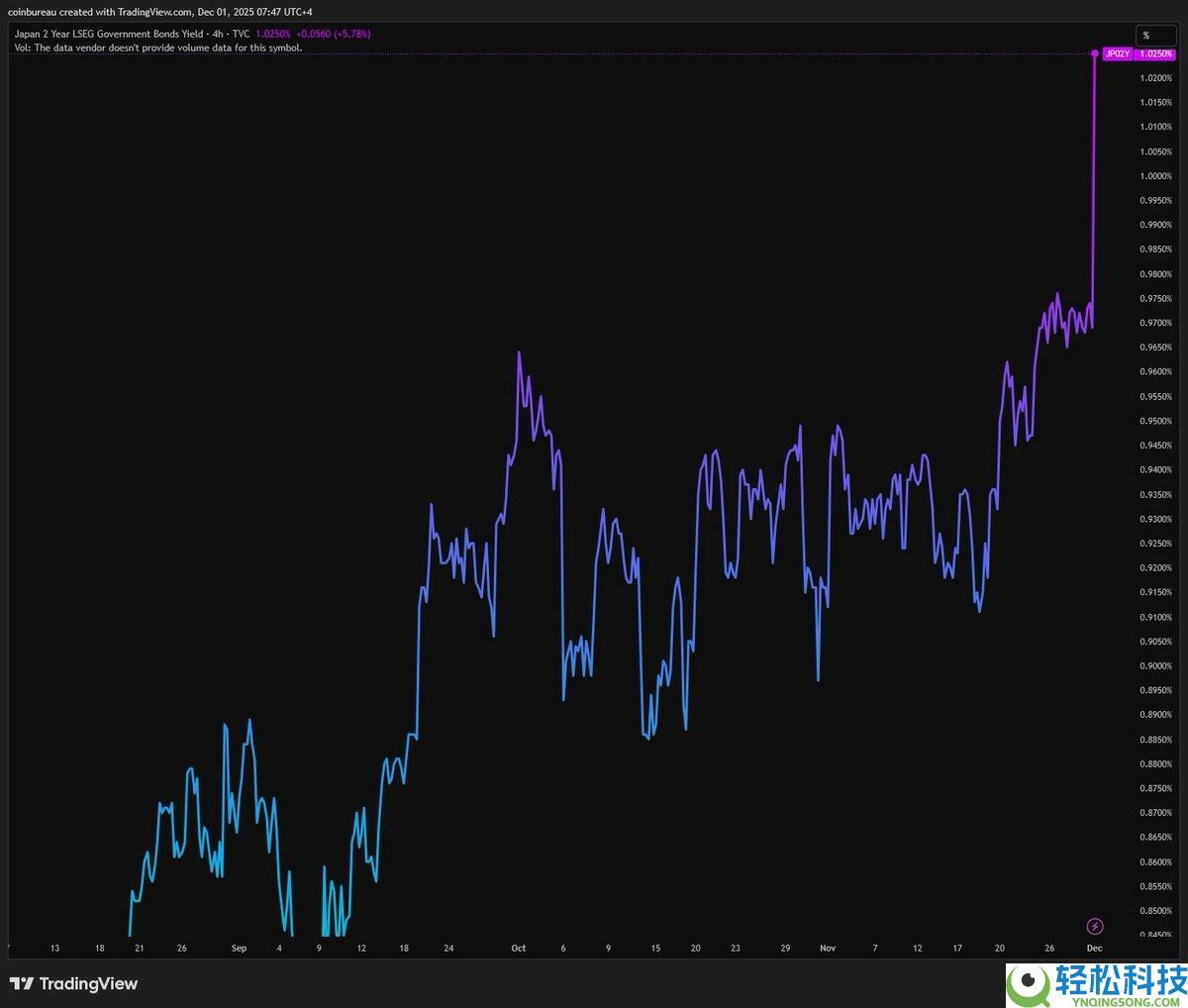This screenshot has width=1188, height=1008.
Task: Select the Nov label on time axis
Action: pos(828,949)
